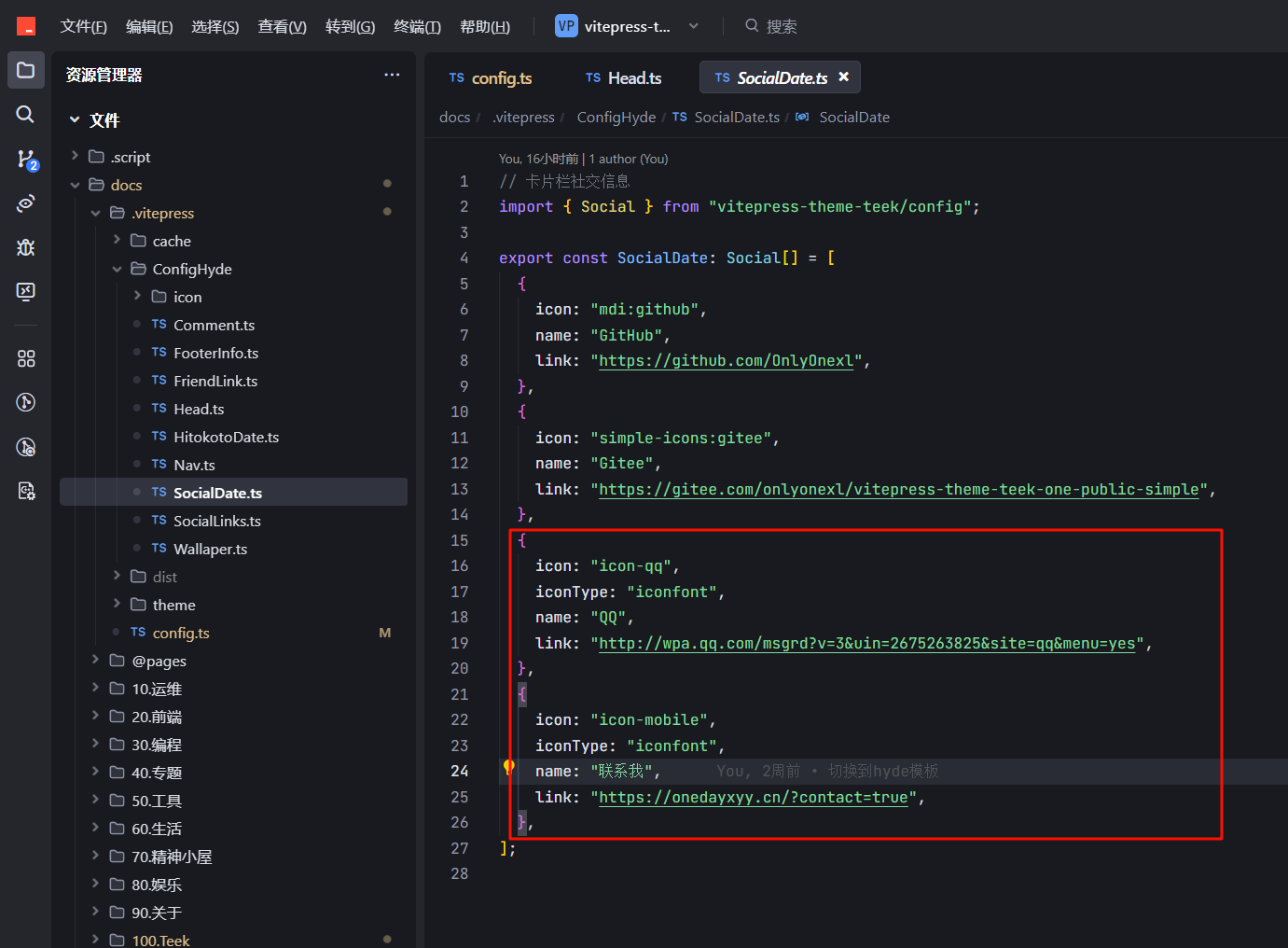
Task: Expand the cache folder
Action: (x=117, y=240)
